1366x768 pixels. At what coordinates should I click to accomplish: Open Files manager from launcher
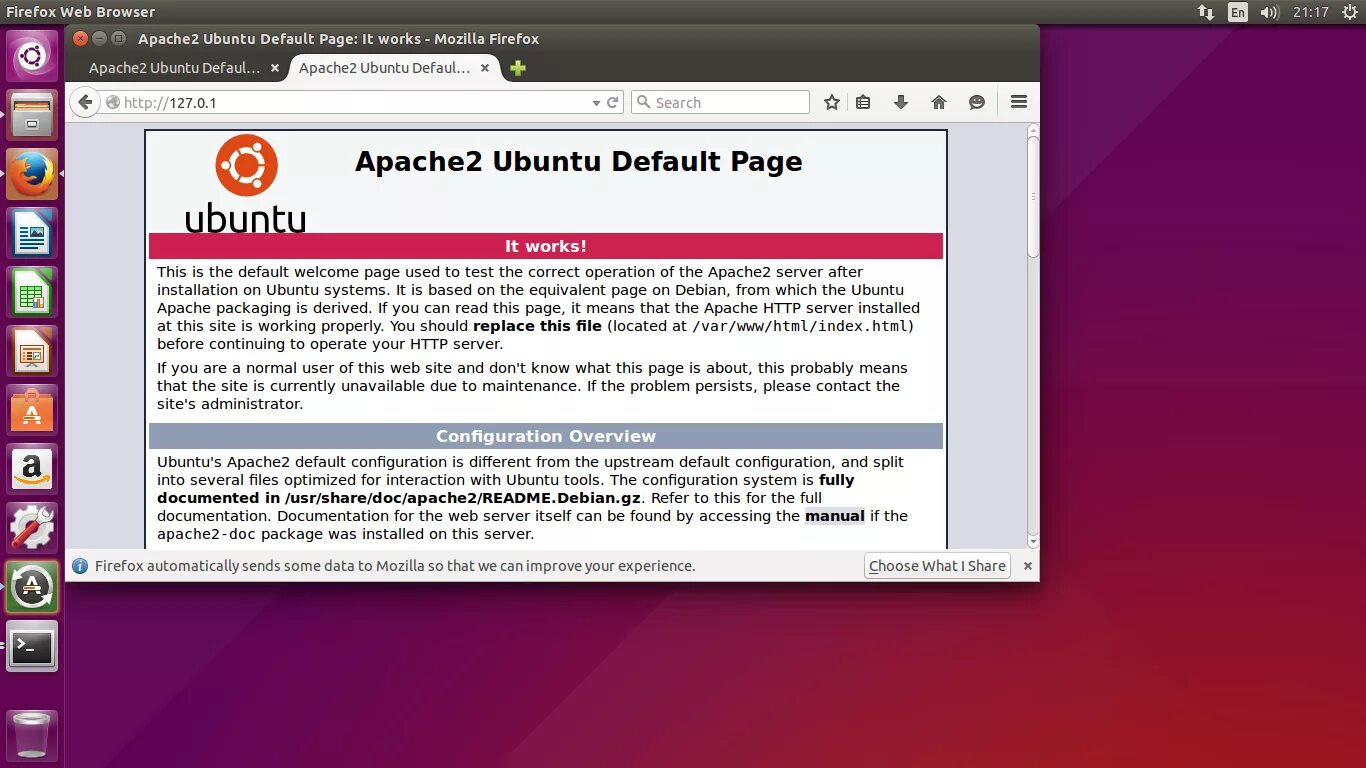click(33, 115)
